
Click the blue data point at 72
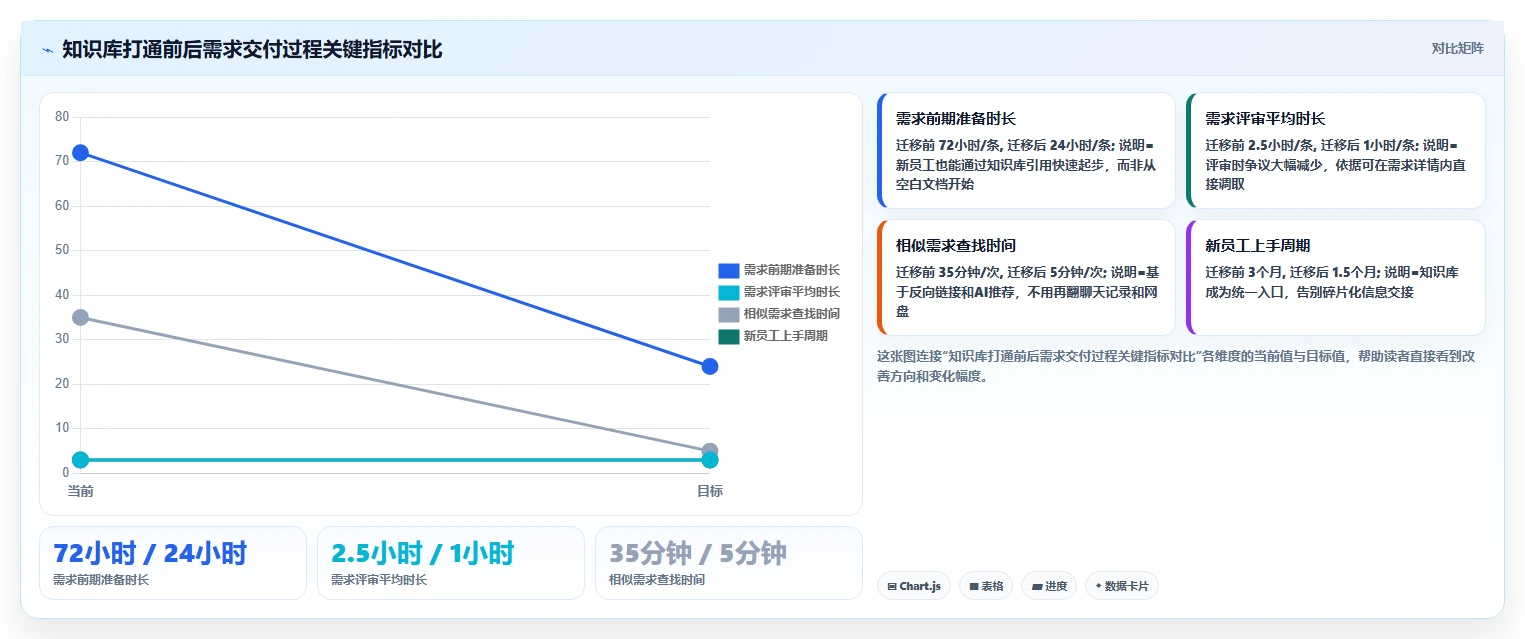pyautogui.click(x=80, y=152)
